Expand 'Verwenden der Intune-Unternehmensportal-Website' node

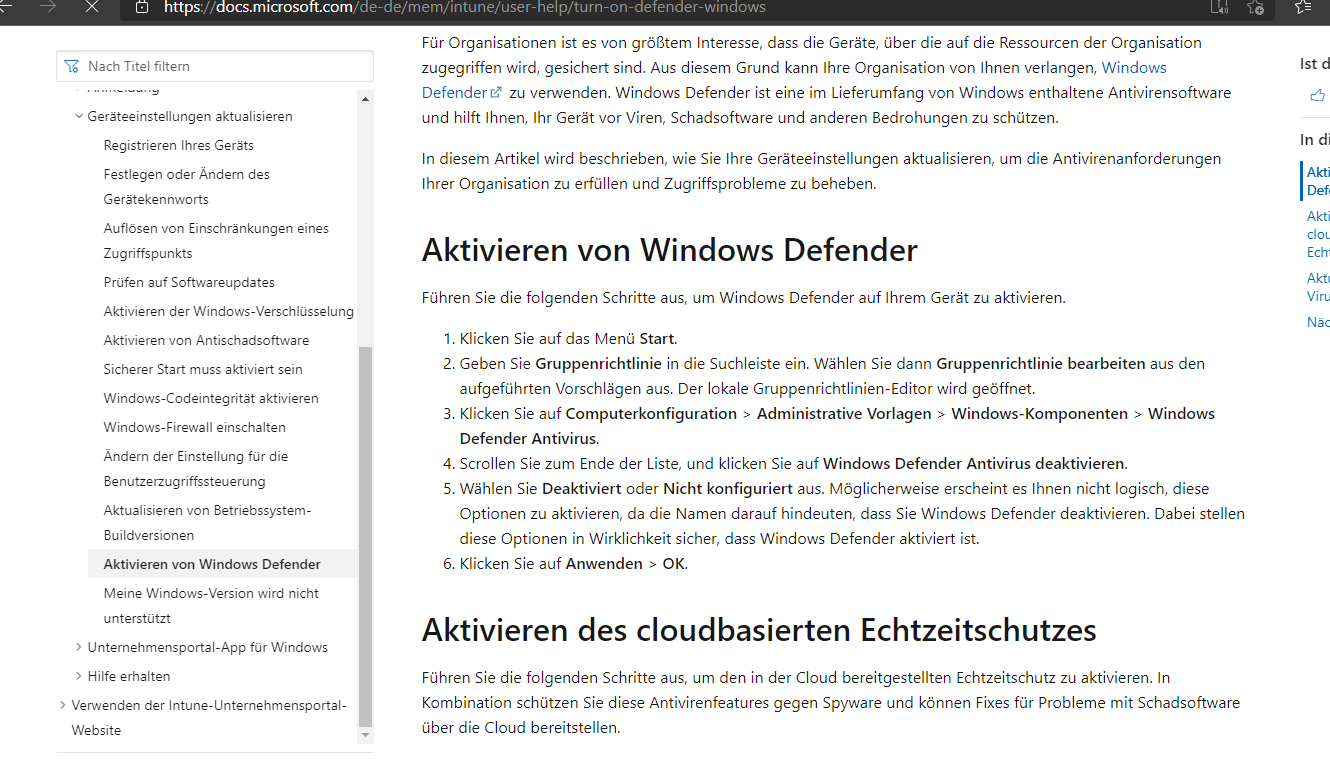(63, 705)
